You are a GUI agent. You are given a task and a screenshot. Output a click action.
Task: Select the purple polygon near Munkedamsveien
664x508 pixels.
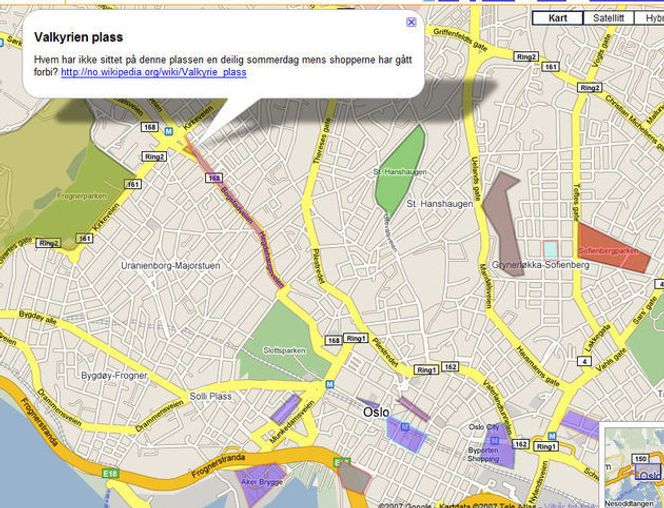[285, 409]
